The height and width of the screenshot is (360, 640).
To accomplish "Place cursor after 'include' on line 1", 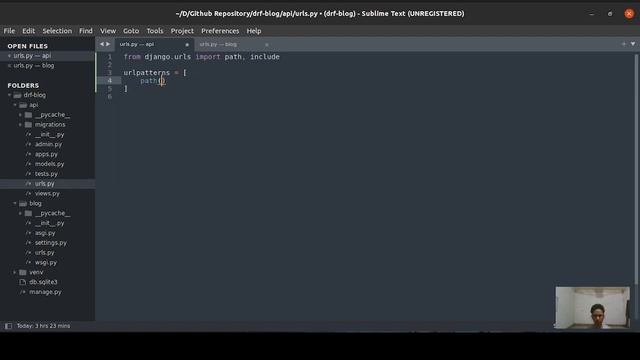I will click(280, 57).
